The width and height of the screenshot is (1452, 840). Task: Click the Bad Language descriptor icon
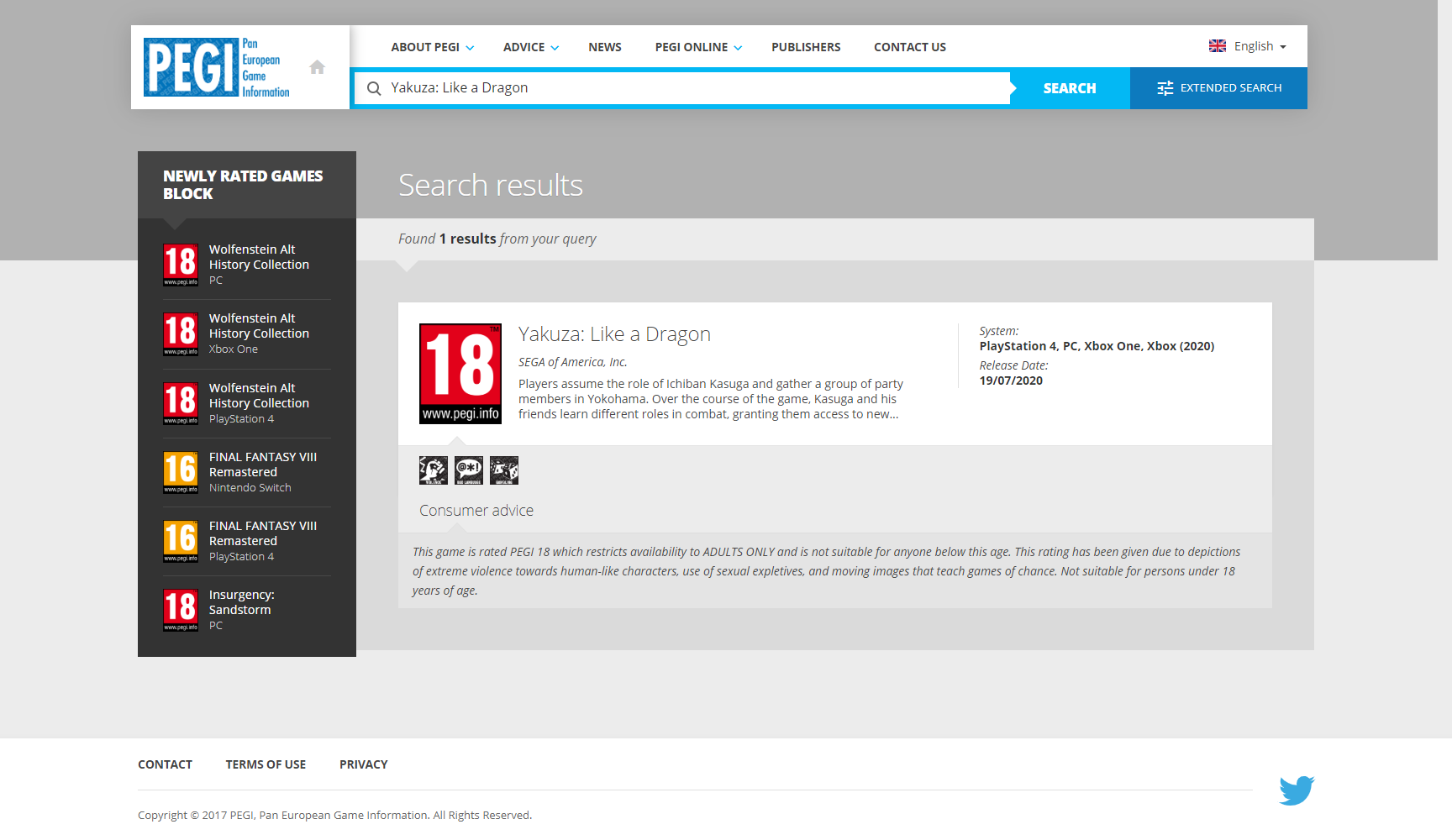tap(469, 470)
